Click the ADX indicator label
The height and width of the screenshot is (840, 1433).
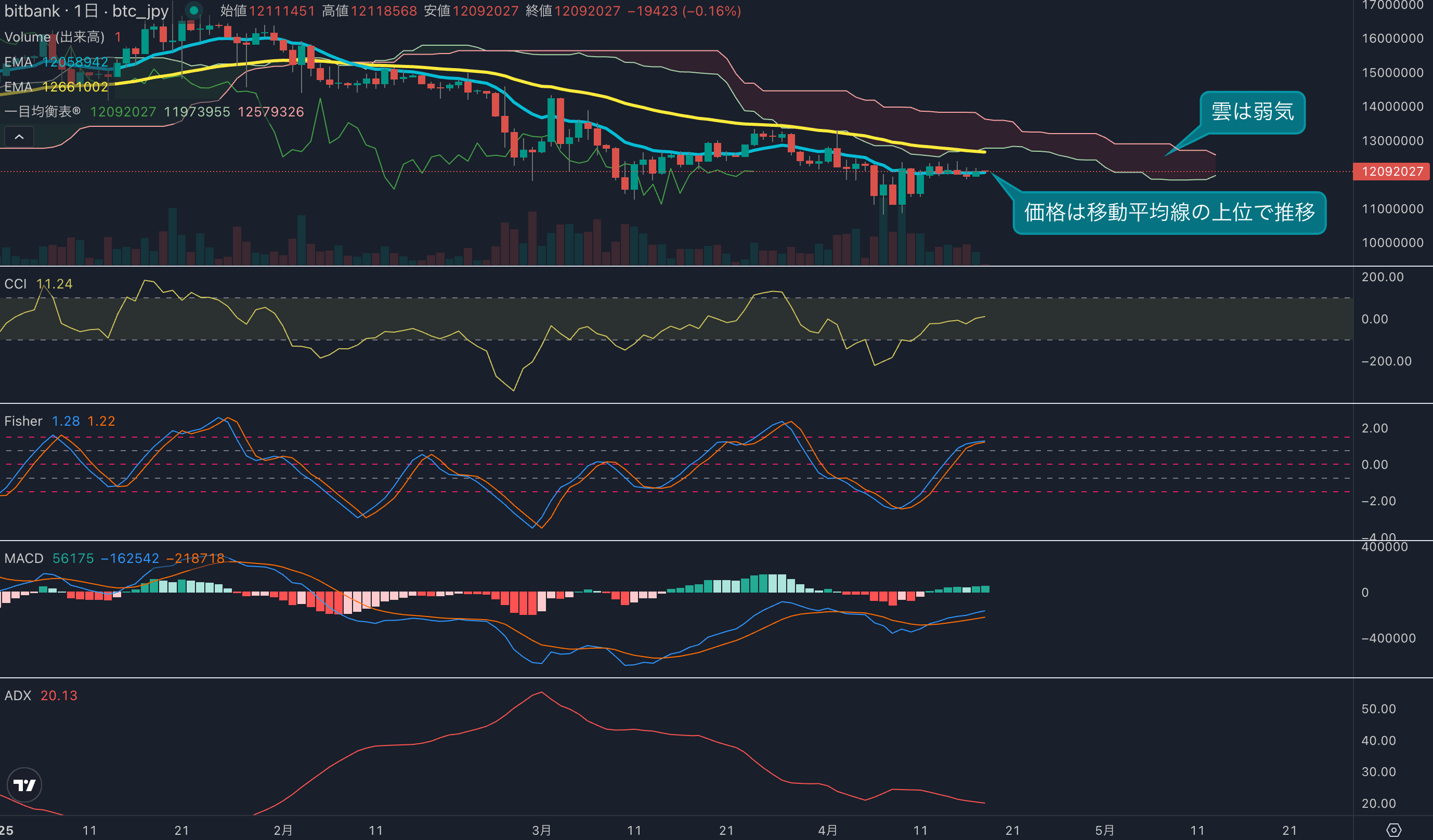click(x=18, y=695)
